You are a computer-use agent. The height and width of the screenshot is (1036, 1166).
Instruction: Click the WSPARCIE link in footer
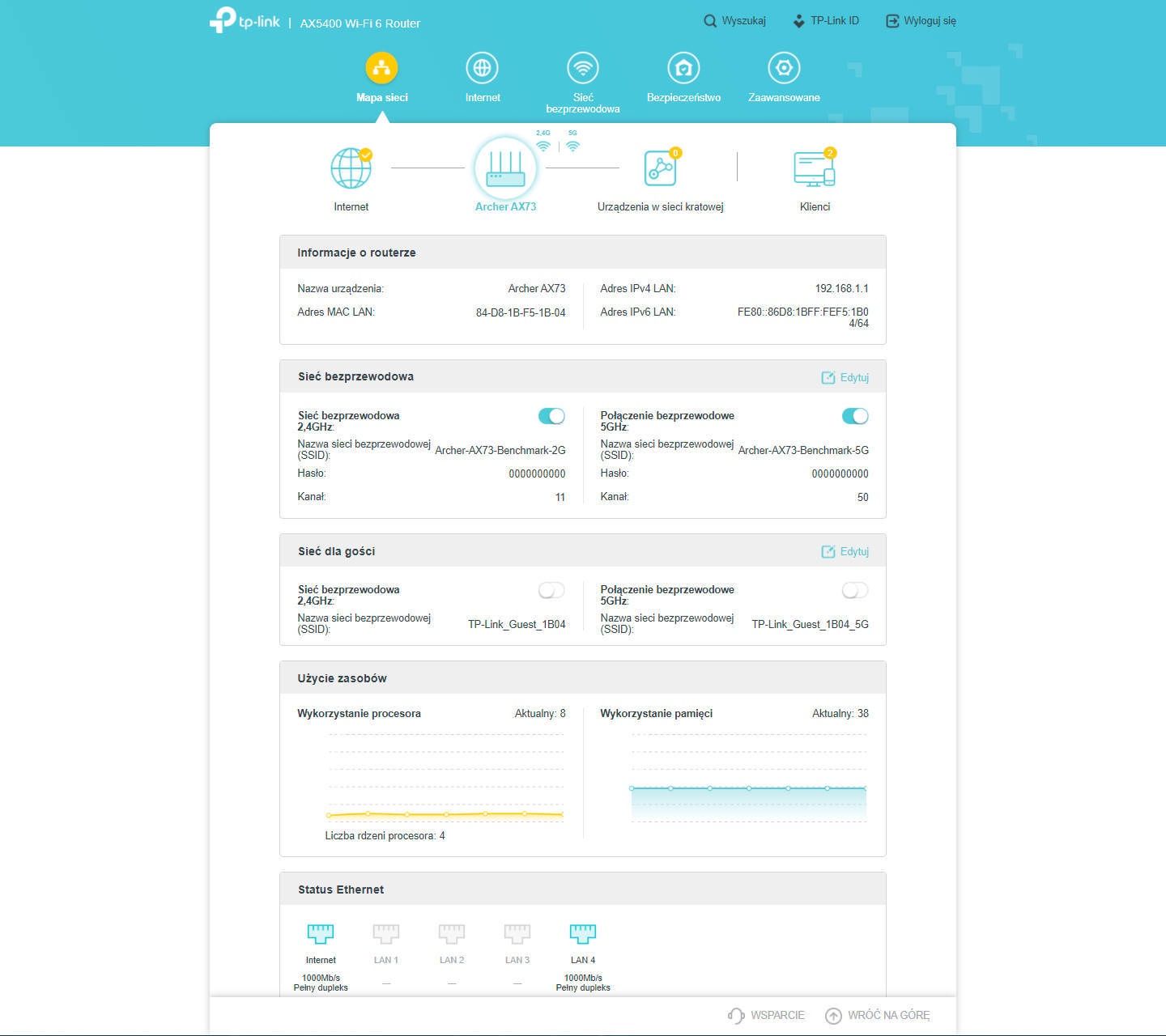click(x=777, y=1015)
